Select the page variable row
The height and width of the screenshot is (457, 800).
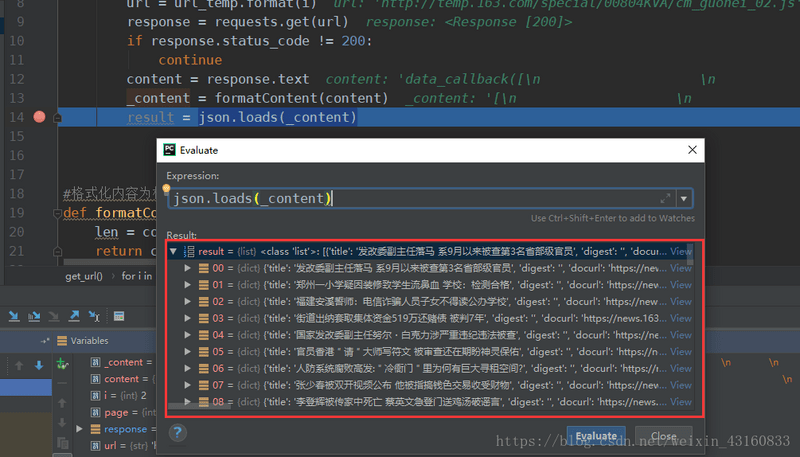(x=123, y=412)
